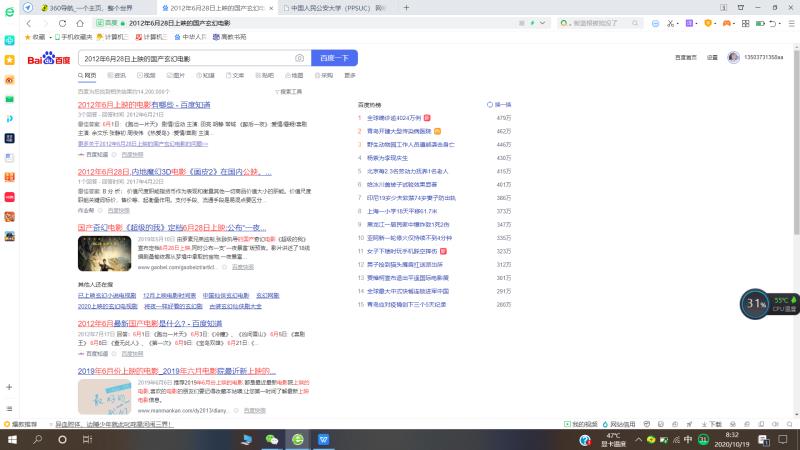This screenshot has height=450, width=800.
Task: Close the active Baidu search tab
Action: 271,8
